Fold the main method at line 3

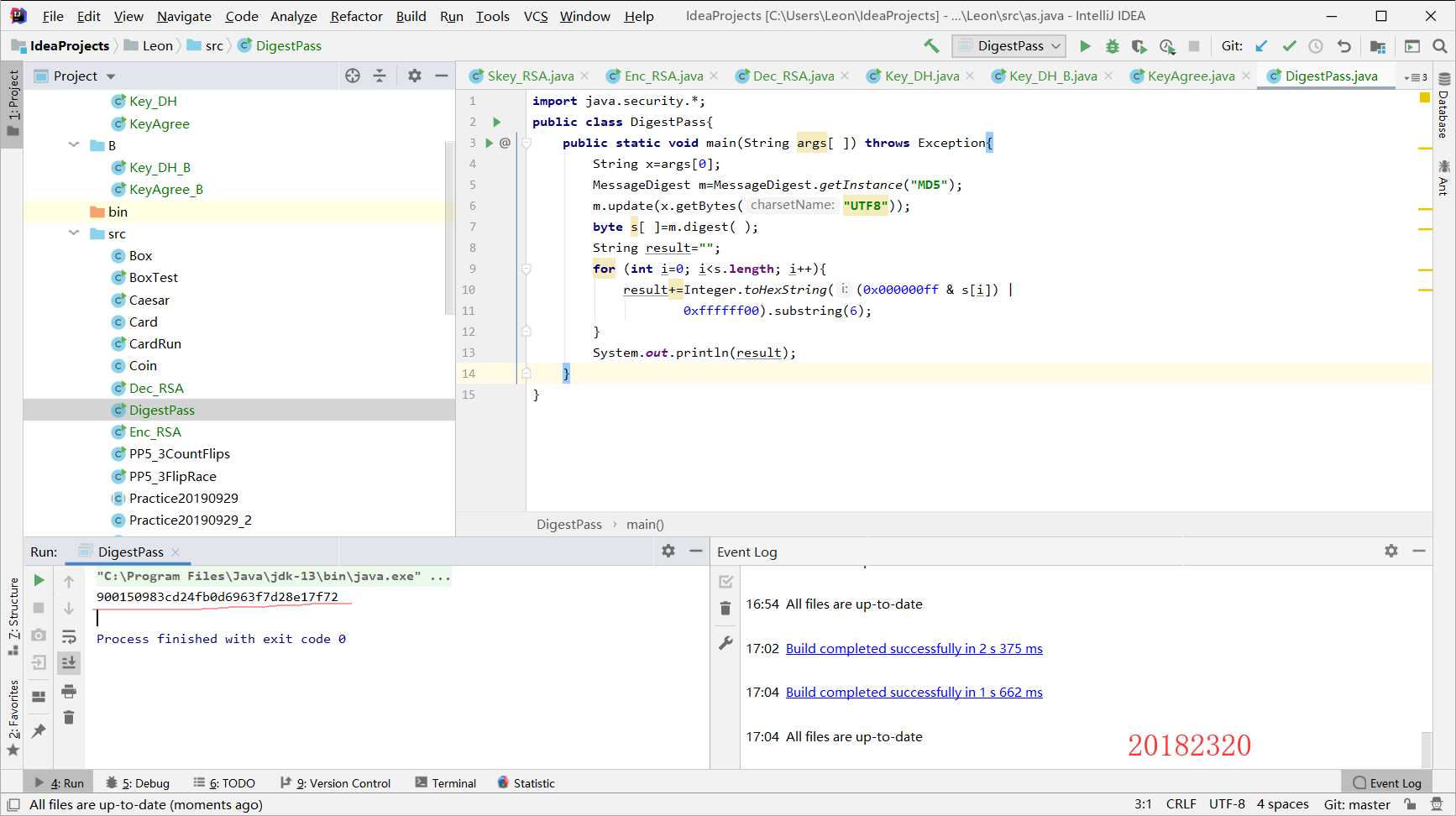526,143
